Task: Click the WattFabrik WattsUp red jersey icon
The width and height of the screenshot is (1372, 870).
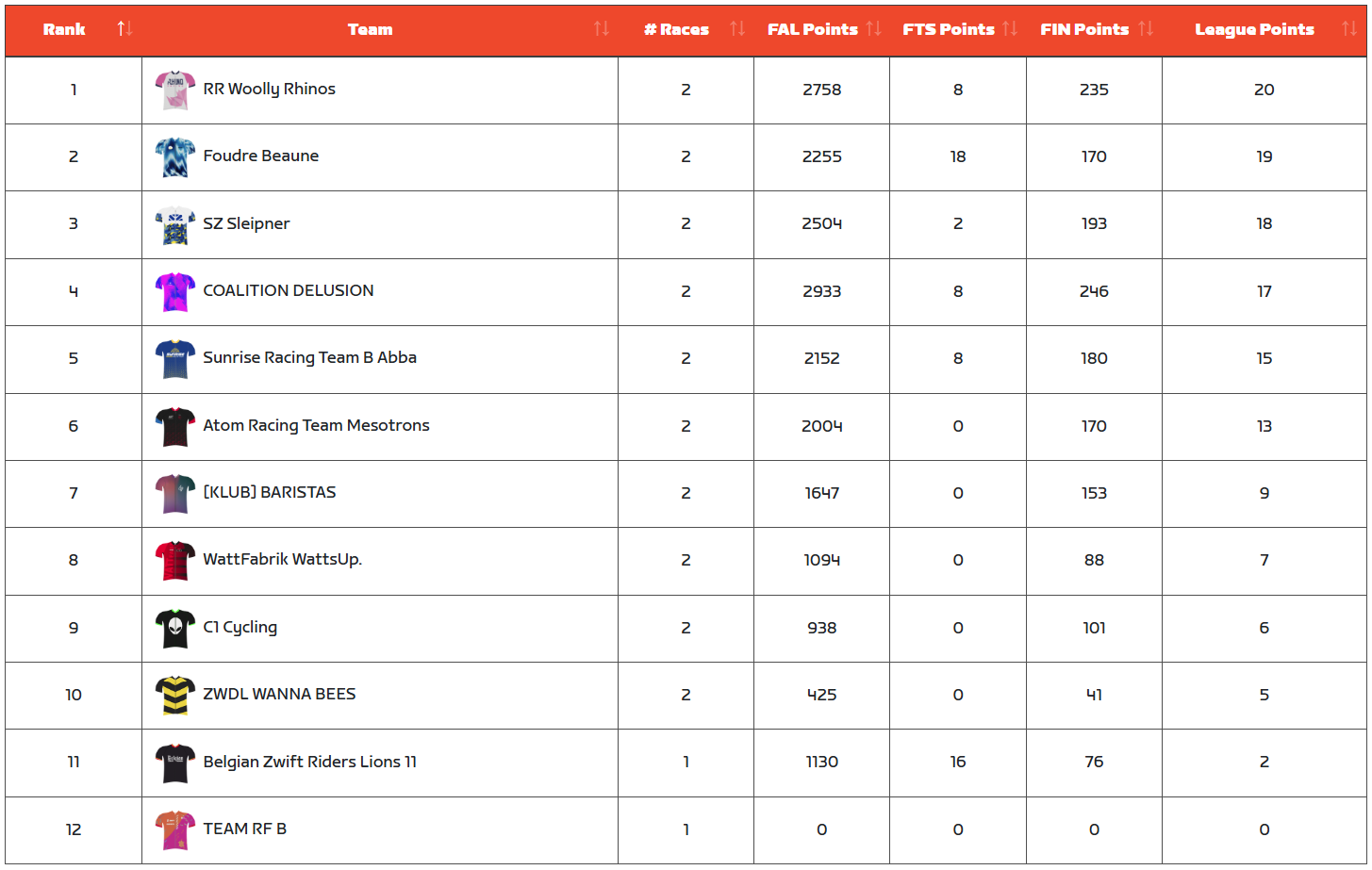Action: pos(174,561)
